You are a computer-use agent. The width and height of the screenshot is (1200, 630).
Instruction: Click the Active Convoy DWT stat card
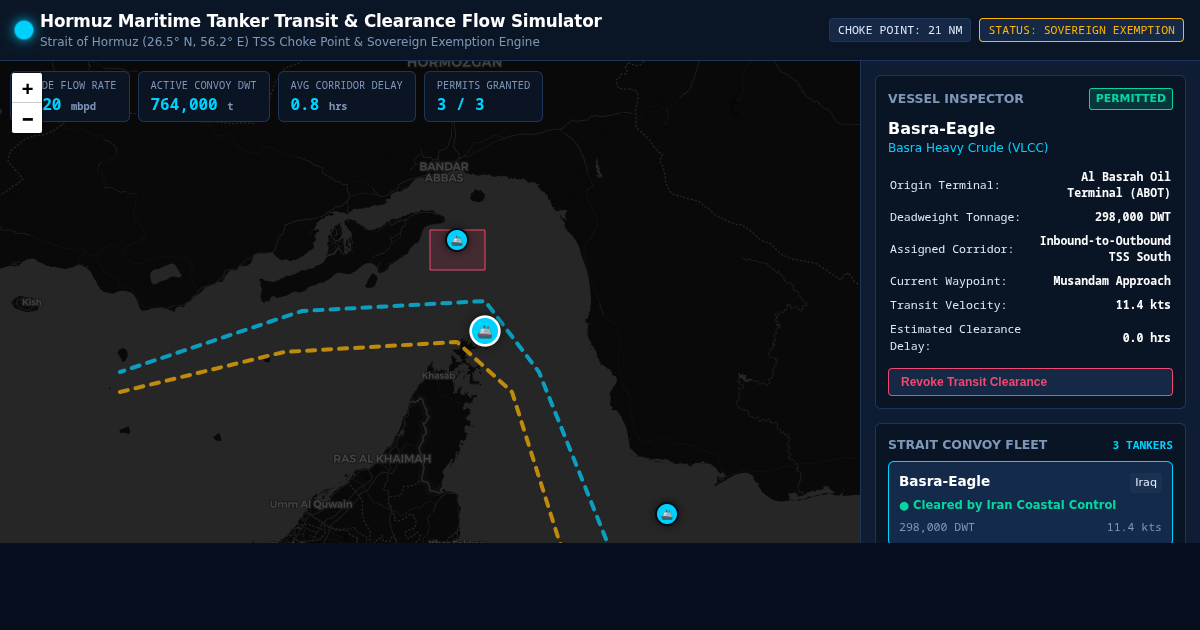[204, 96]
